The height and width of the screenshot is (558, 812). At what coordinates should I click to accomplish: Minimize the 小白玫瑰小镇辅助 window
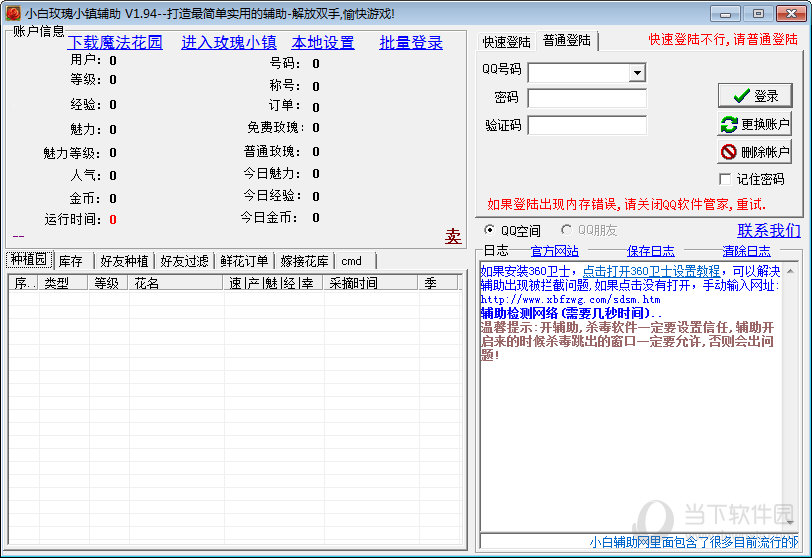click(x=725, y=13)
